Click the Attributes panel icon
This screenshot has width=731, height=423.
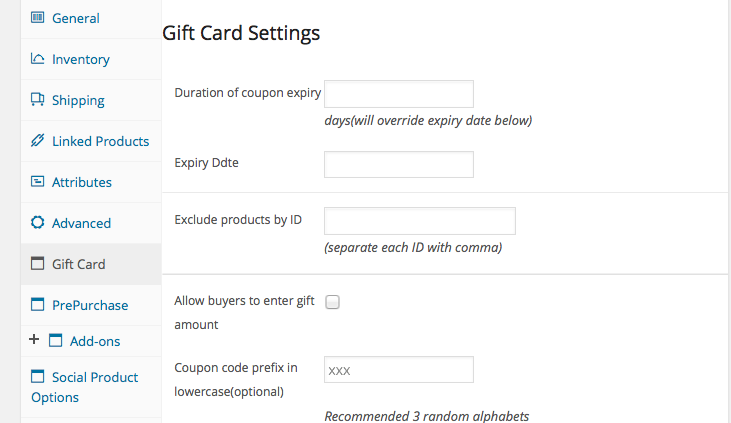tap(38, 182)
